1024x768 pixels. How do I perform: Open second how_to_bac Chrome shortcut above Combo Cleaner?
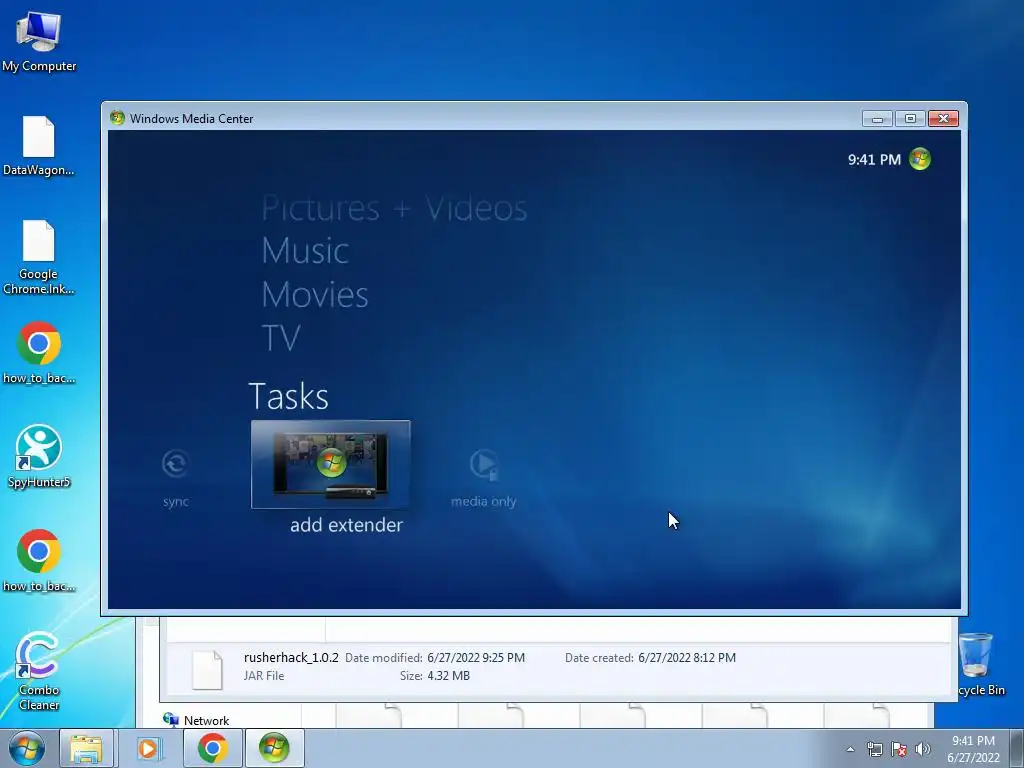pyautogui.click(x=39, y=561)
